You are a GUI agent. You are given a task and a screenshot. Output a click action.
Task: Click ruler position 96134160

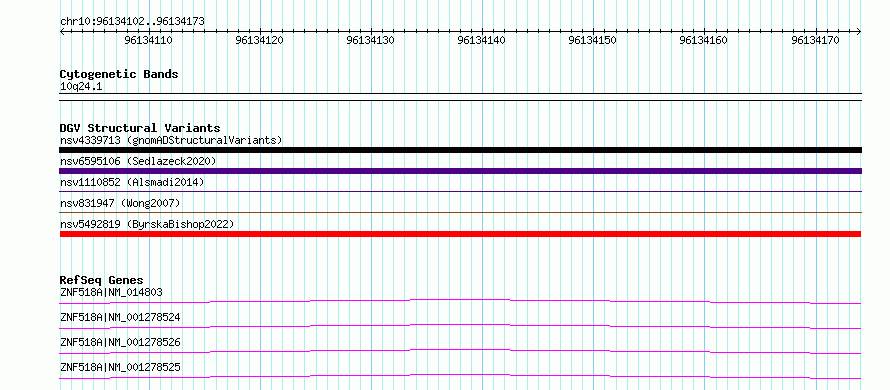[x=704, y=40]
